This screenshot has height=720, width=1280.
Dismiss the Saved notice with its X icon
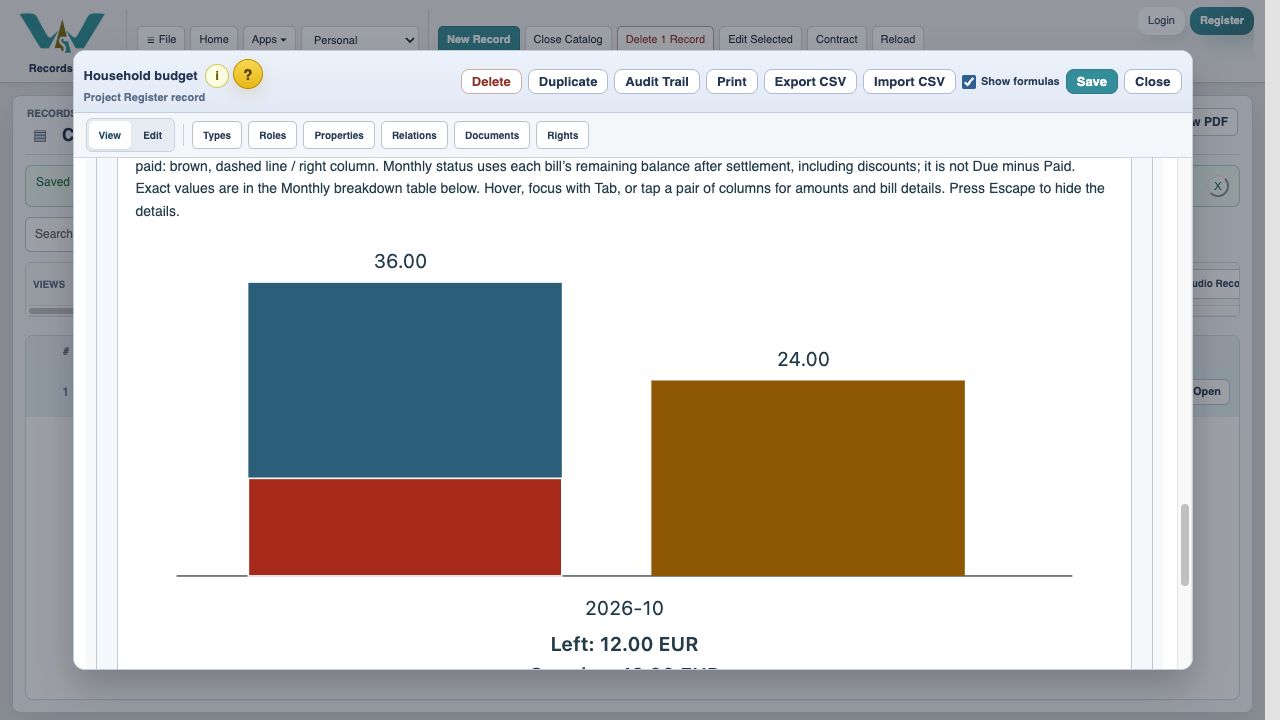(1217, 186)
